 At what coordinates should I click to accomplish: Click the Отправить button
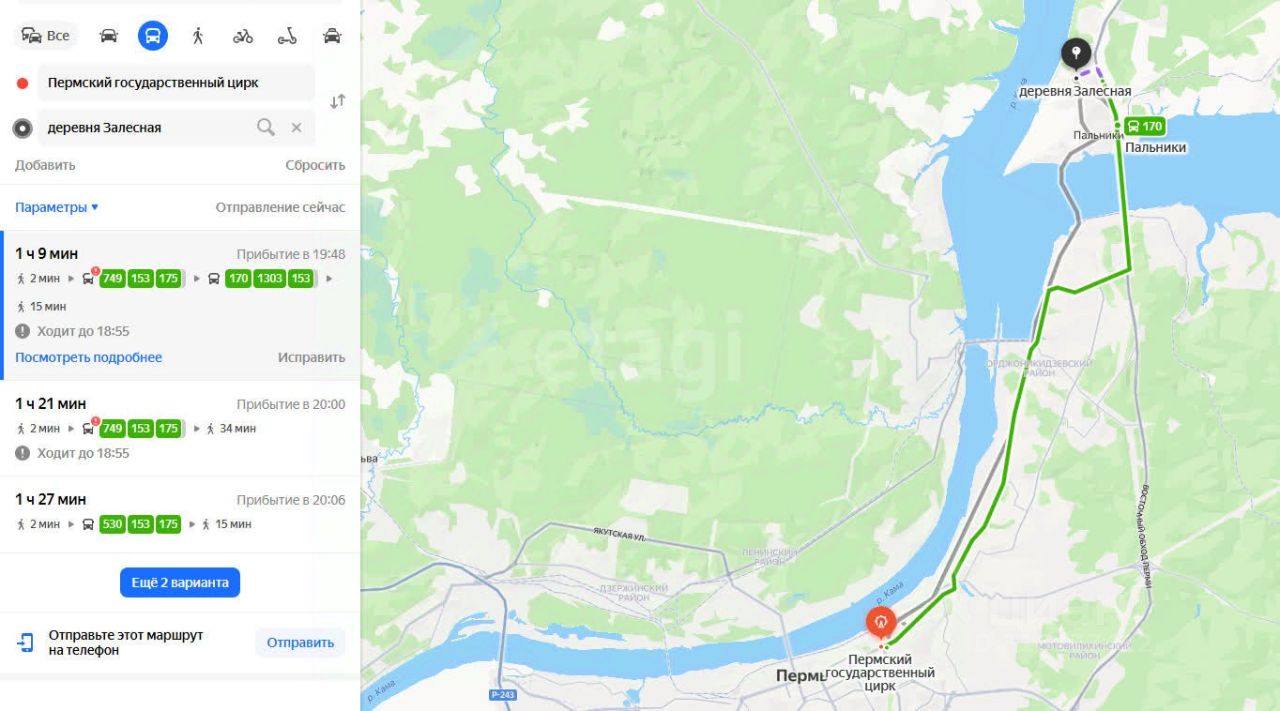[x=300, y=643]
